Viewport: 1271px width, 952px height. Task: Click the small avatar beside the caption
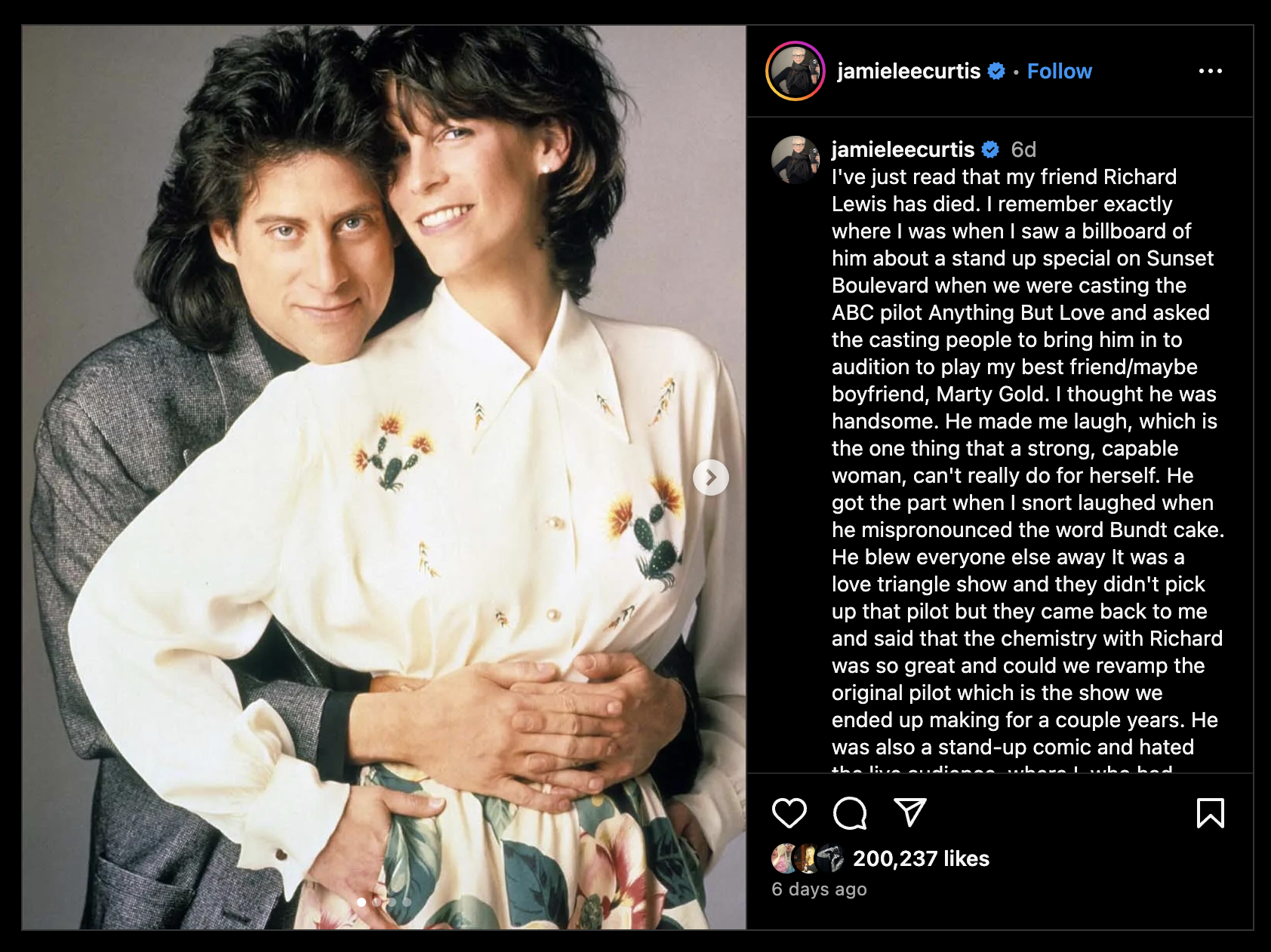click(x=796, y=160)
